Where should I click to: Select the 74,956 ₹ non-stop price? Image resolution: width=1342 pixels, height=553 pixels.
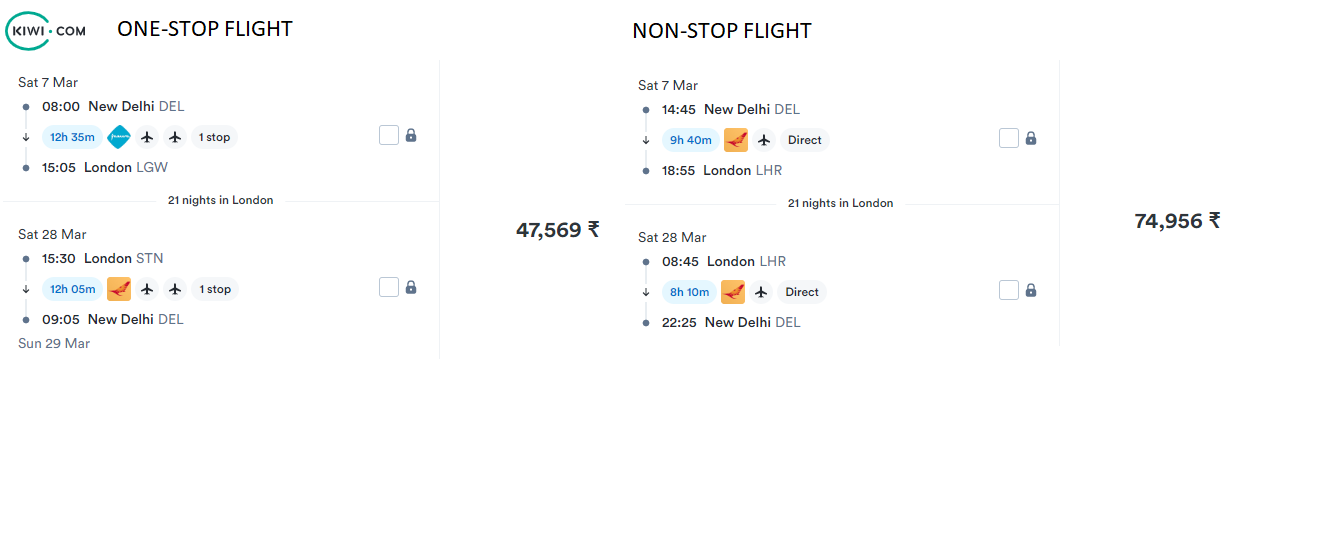click(1177, 221)
